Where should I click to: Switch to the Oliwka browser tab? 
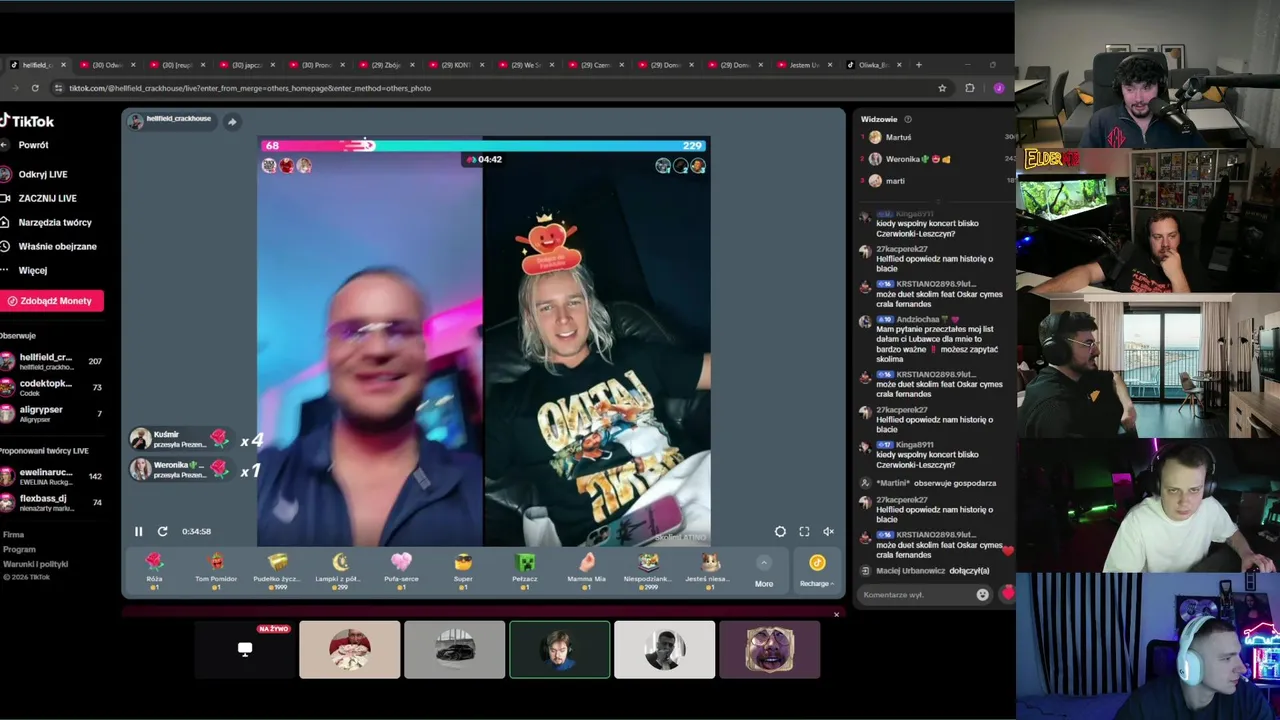tap(873, 65)
